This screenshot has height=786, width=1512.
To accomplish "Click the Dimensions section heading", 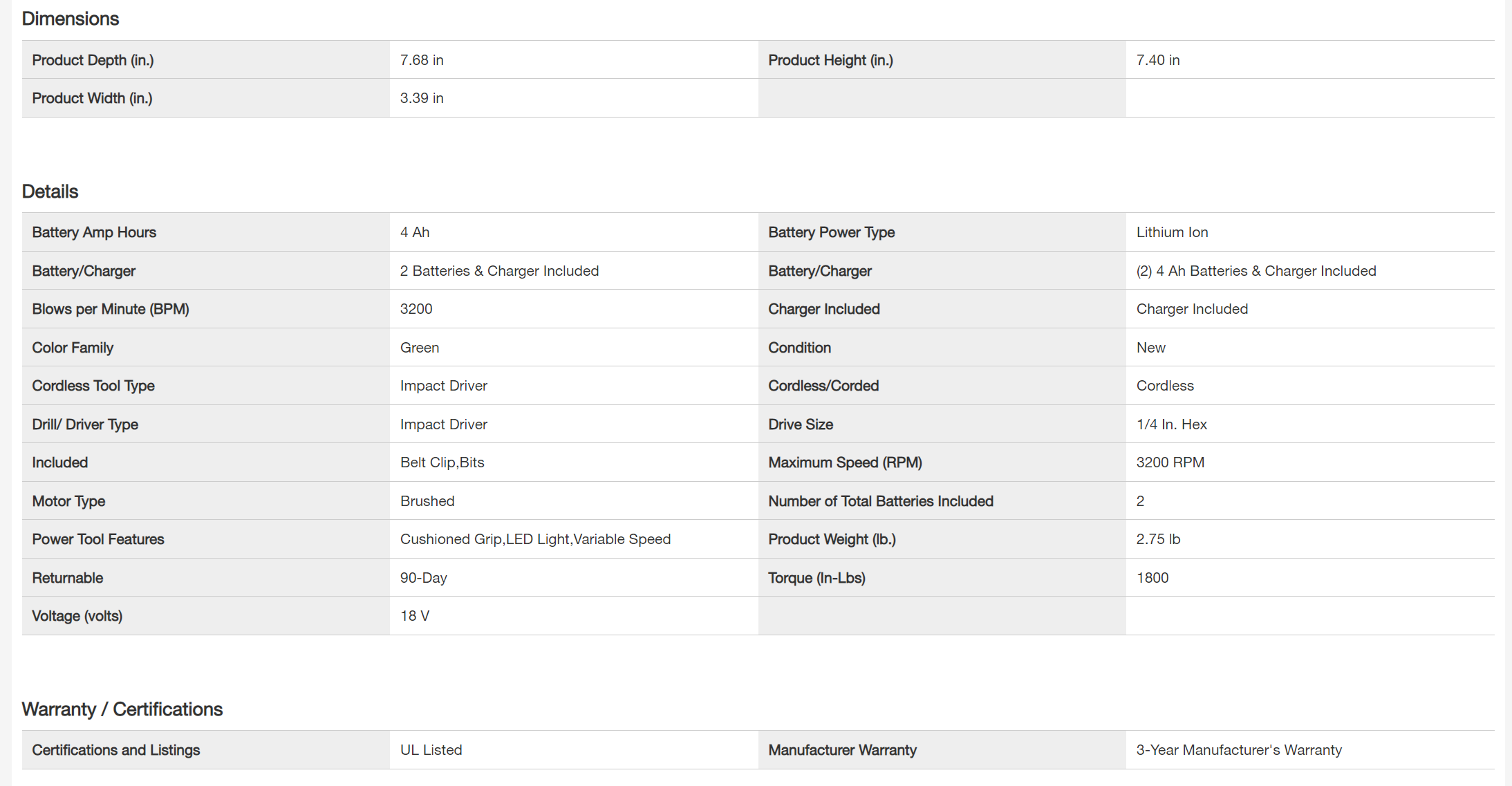I will (x=71, y=19).
